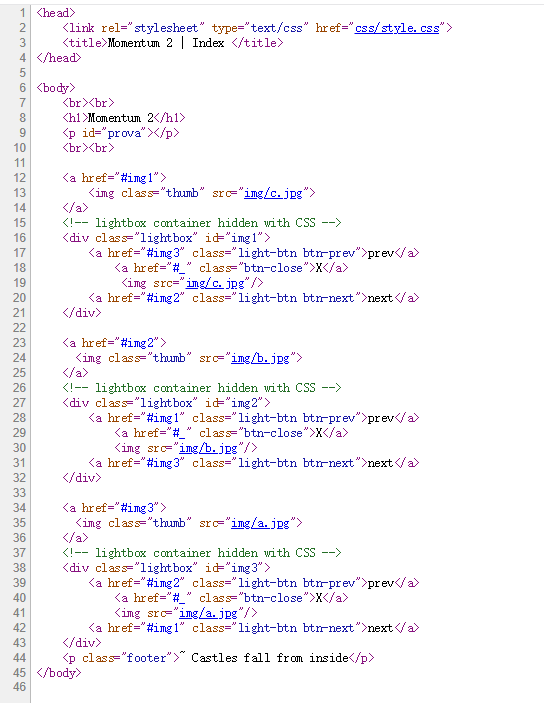
Task: Select line number 27 in the gutter
Action: point(20,403)
